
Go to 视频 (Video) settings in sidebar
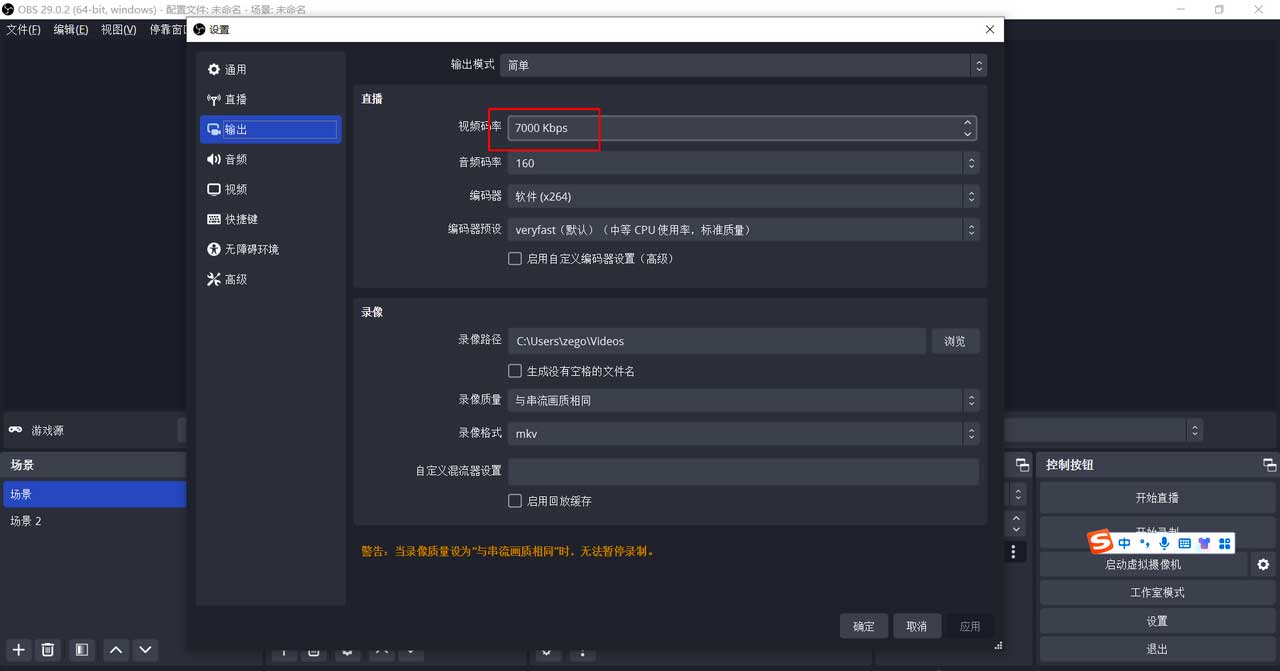click(235, 190)
